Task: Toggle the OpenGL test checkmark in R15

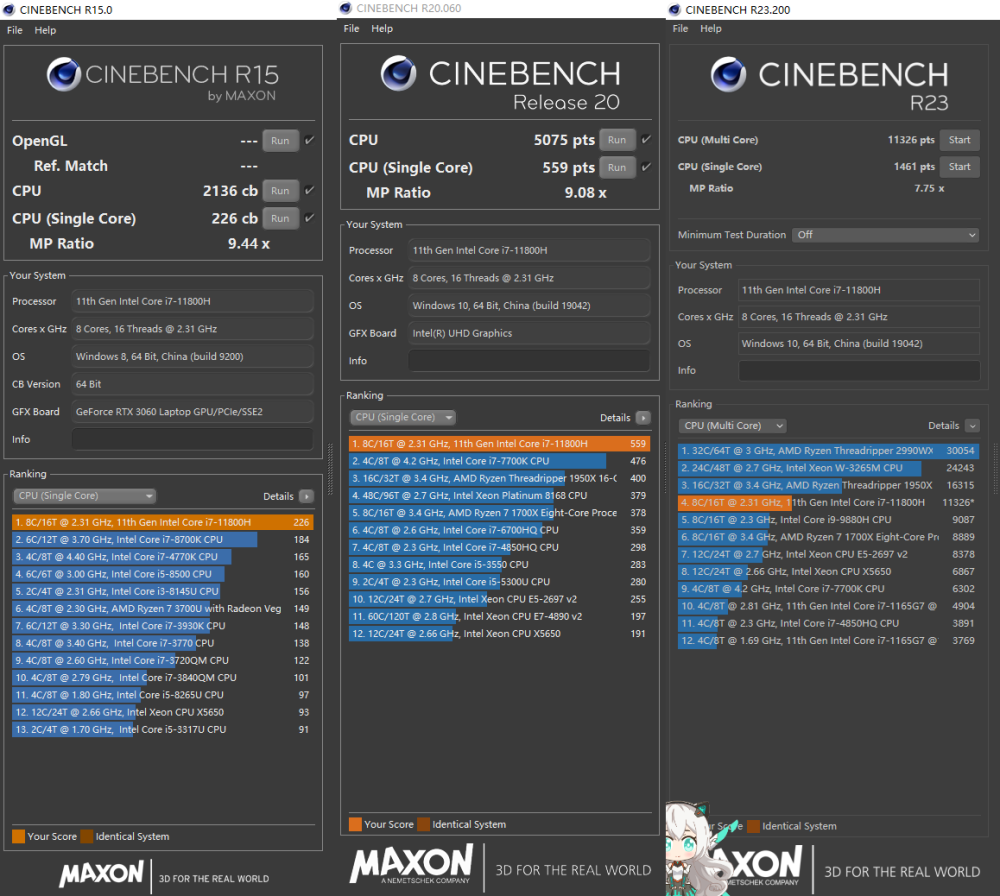Action: tap(309, 140)
